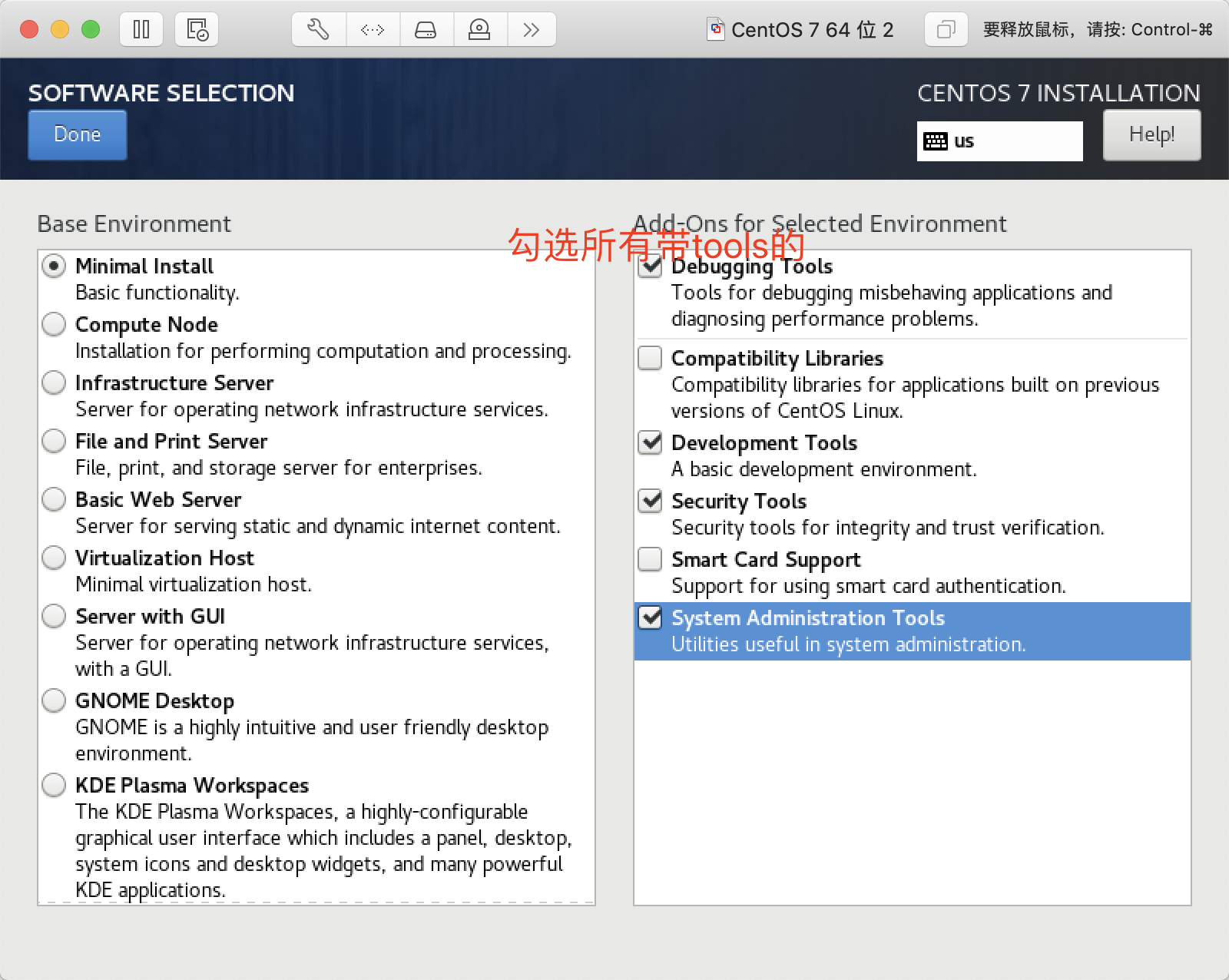The height and width of the screenshot is (980, 1229).
Task: Click 'Basic functionality.' description text
Action: [x=157, y=293]
